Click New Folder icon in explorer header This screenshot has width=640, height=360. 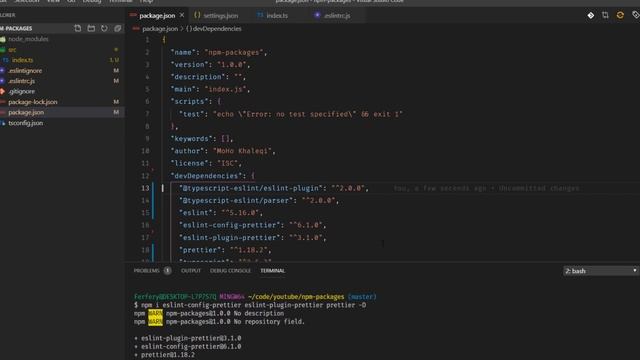point(91,28)
